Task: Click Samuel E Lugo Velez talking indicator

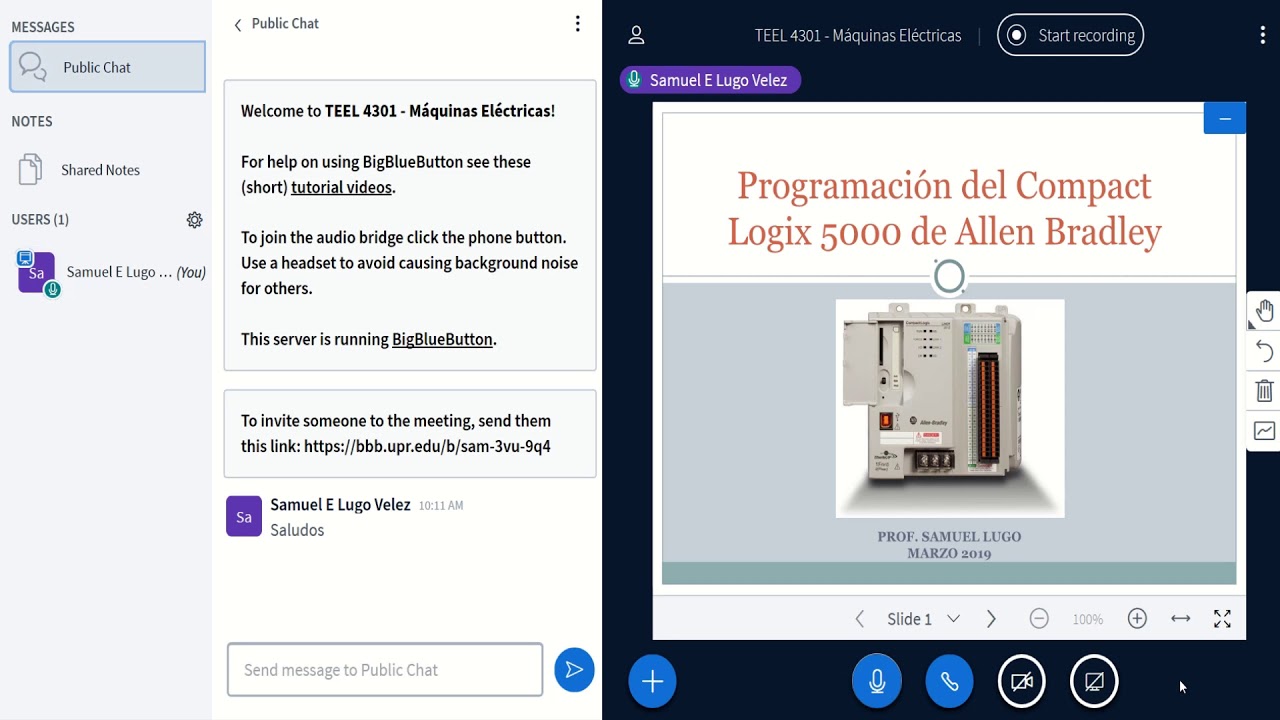Action: point(710,80)
